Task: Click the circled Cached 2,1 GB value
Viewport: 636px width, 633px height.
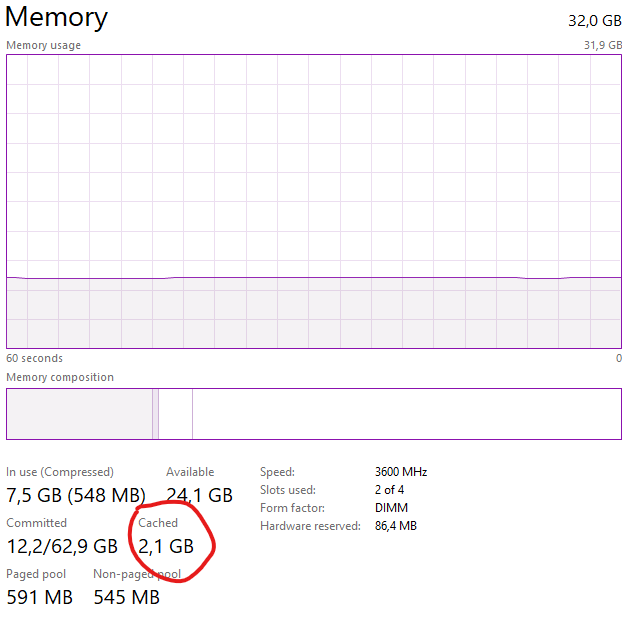Action: [166, 546]
